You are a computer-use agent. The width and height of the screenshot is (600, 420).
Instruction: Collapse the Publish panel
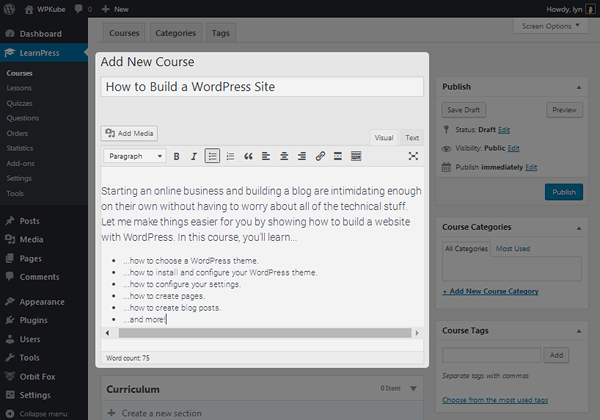click(582, 87)
